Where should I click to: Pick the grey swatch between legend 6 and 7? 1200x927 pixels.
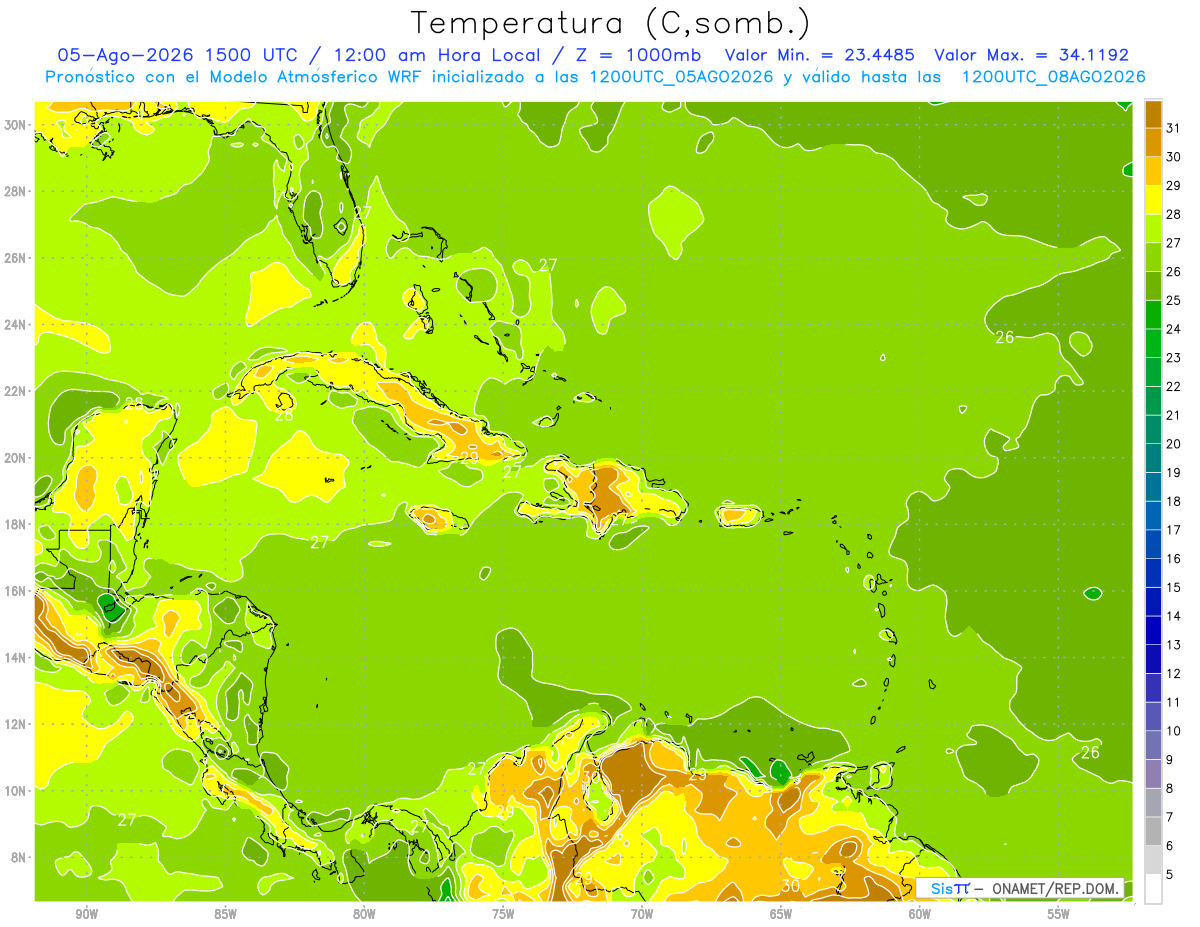tap(1153, 831)
